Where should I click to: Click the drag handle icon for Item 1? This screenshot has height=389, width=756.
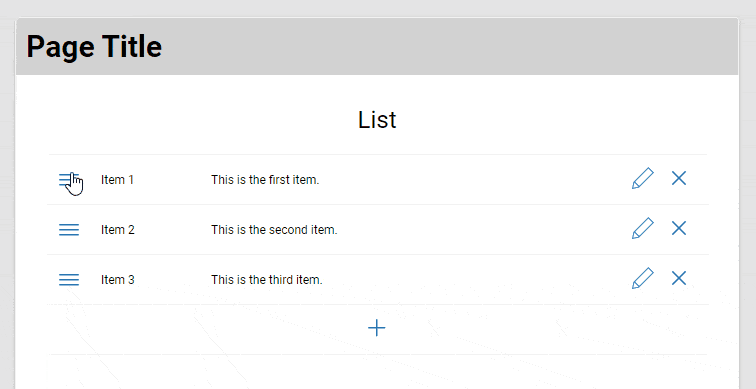pos(69,180)
